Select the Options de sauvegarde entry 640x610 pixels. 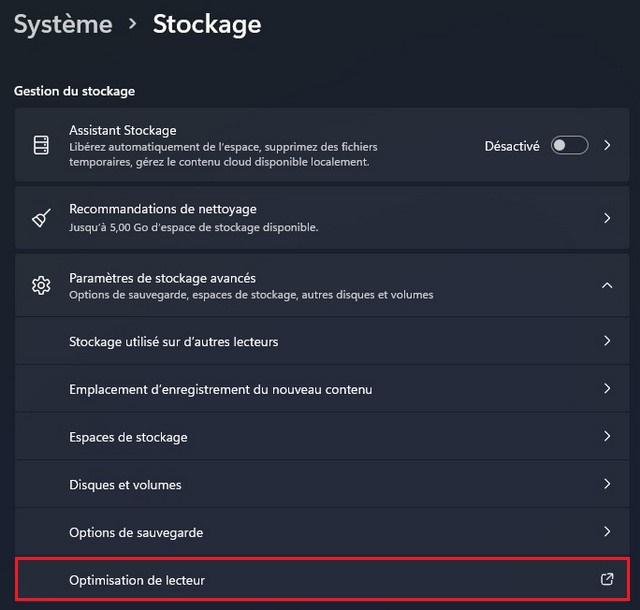coord(136,532)
